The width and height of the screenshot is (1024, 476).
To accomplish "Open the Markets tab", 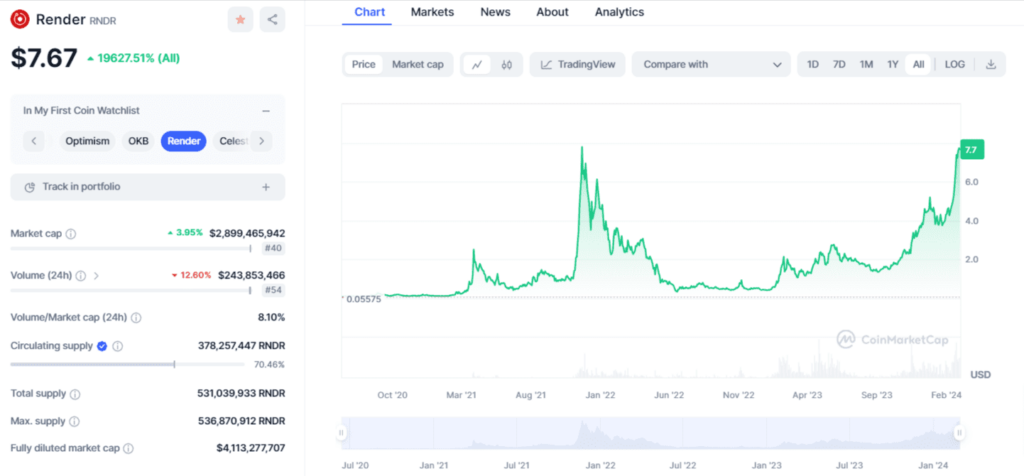I will pyautogui.click(x=432, y=12).
